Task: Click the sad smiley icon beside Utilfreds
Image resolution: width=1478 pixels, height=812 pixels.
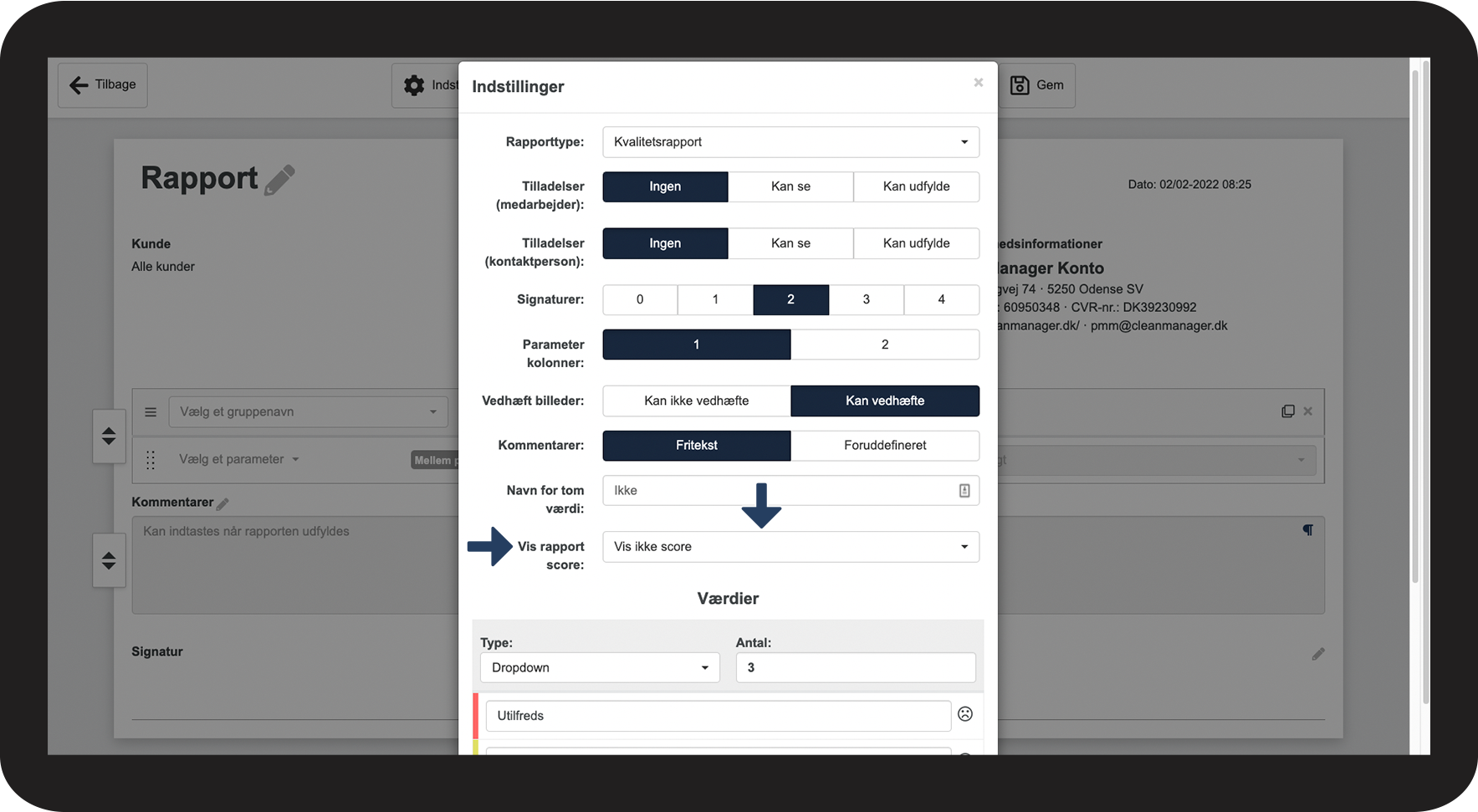Action: pyautogui.click(x=964, y=714)
